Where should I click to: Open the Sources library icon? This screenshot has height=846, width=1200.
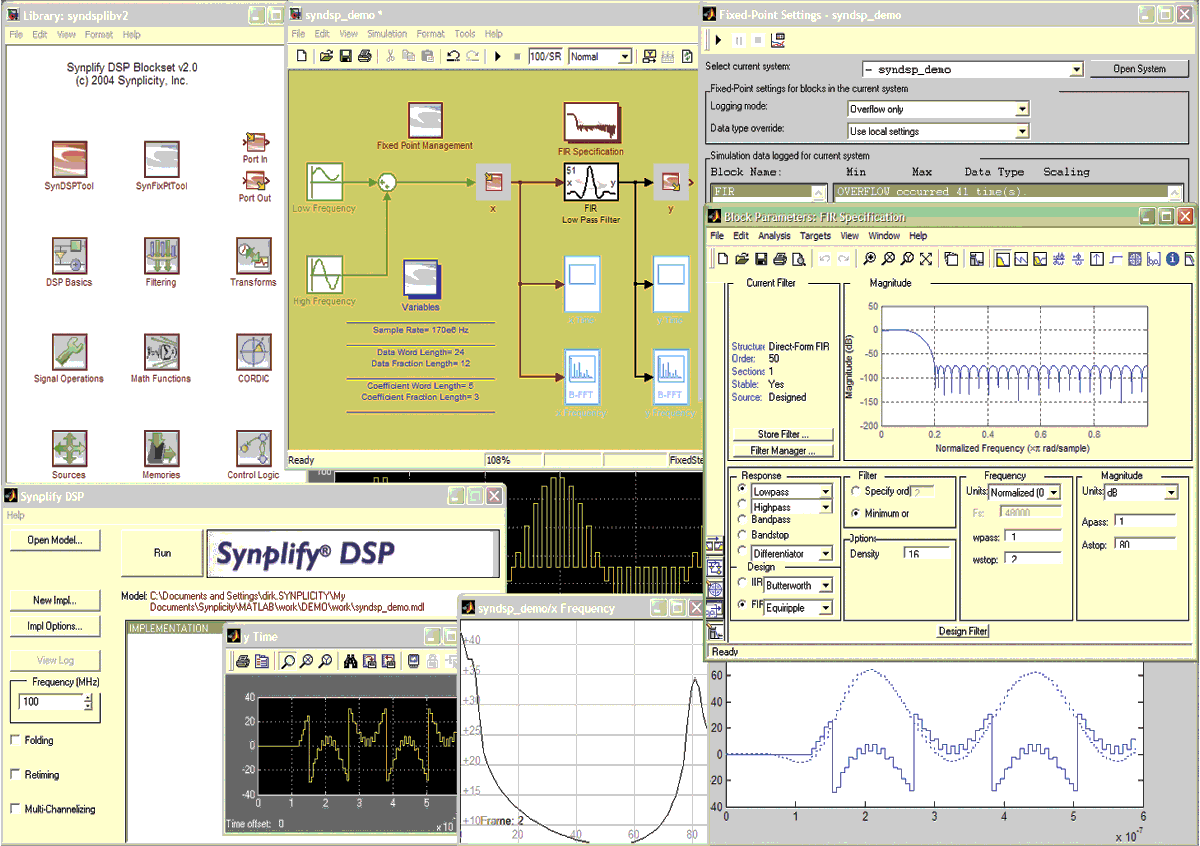click(x=69, y=449)
